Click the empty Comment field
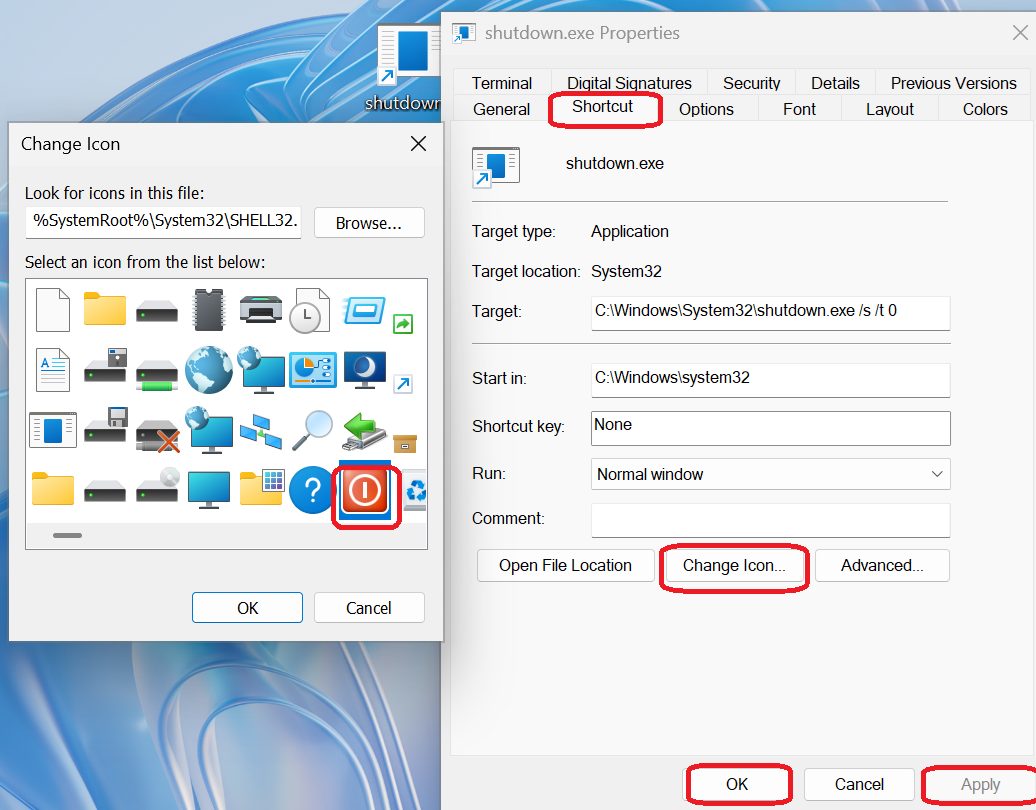 (770, 520)
